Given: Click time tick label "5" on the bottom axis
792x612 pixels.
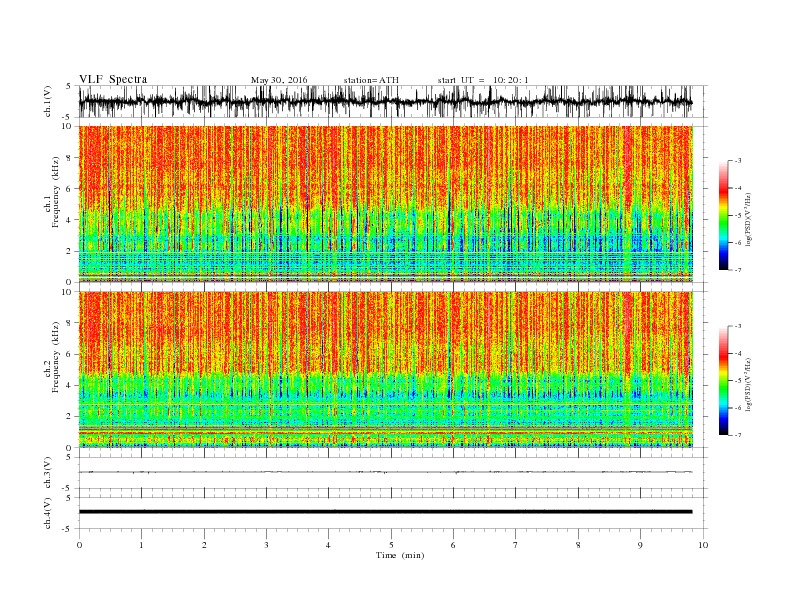Looking at the screenshot, I should click(x=391, y=545).
